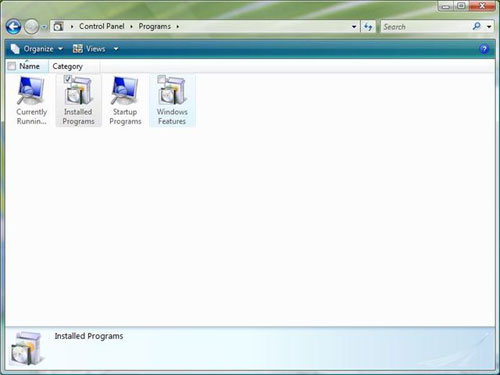
Task: Expand the arrow after Control Panel breadcrumb
Action: (131, 27)
